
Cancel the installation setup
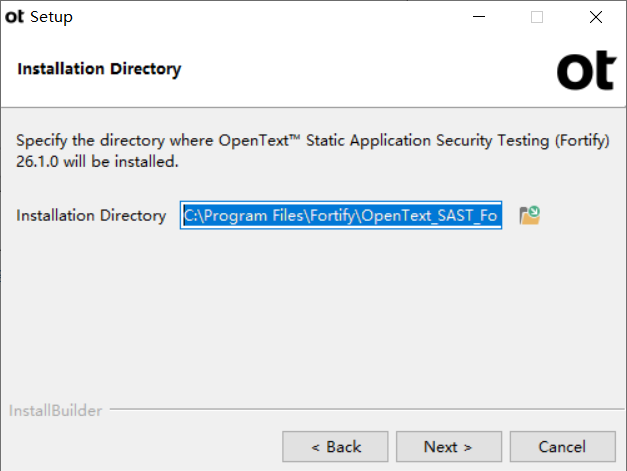pos(563,447)
